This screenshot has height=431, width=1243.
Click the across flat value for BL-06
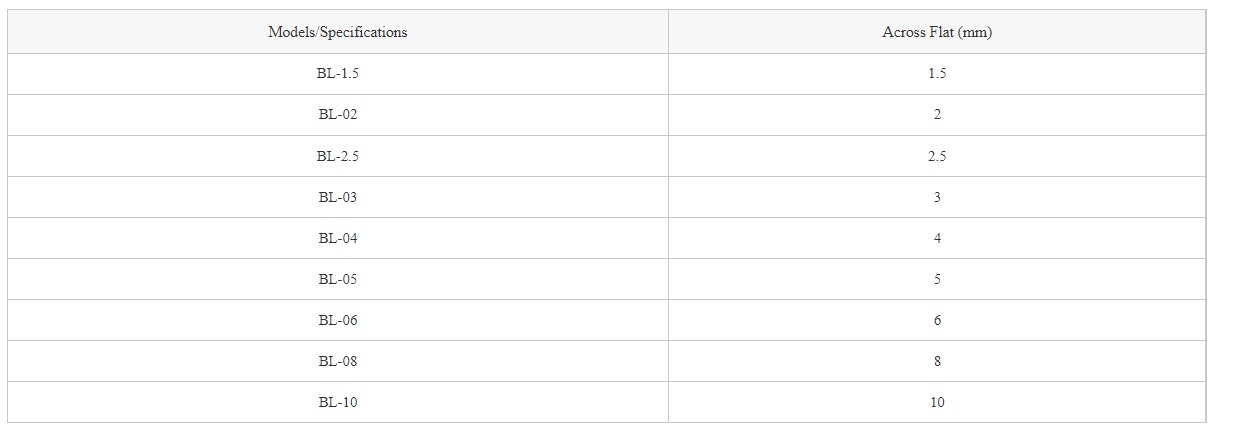pos(937,320)
